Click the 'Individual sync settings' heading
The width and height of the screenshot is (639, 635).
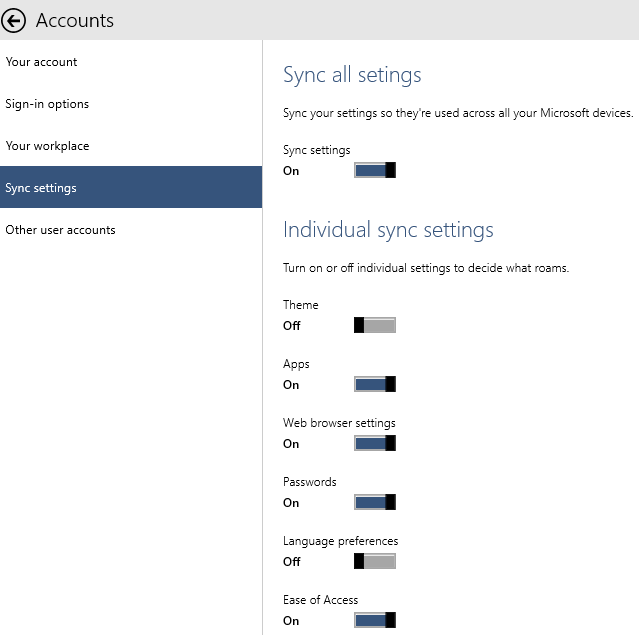[388, 230]
